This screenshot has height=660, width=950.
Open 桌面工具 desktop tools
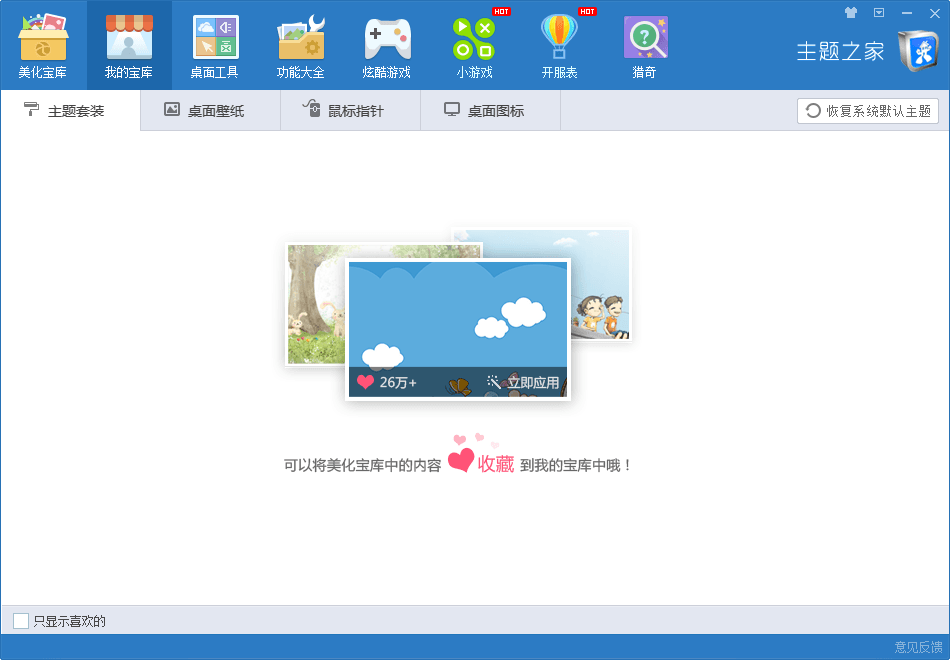pos(215,45)
